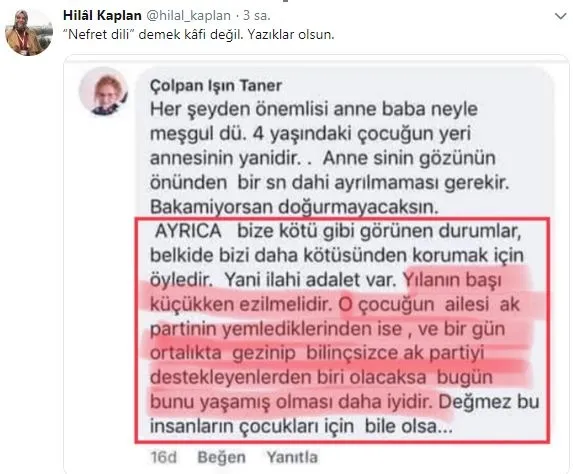Click the red rectangle border of the screenshot
This screenshot has width=573, height=474.
342,219
